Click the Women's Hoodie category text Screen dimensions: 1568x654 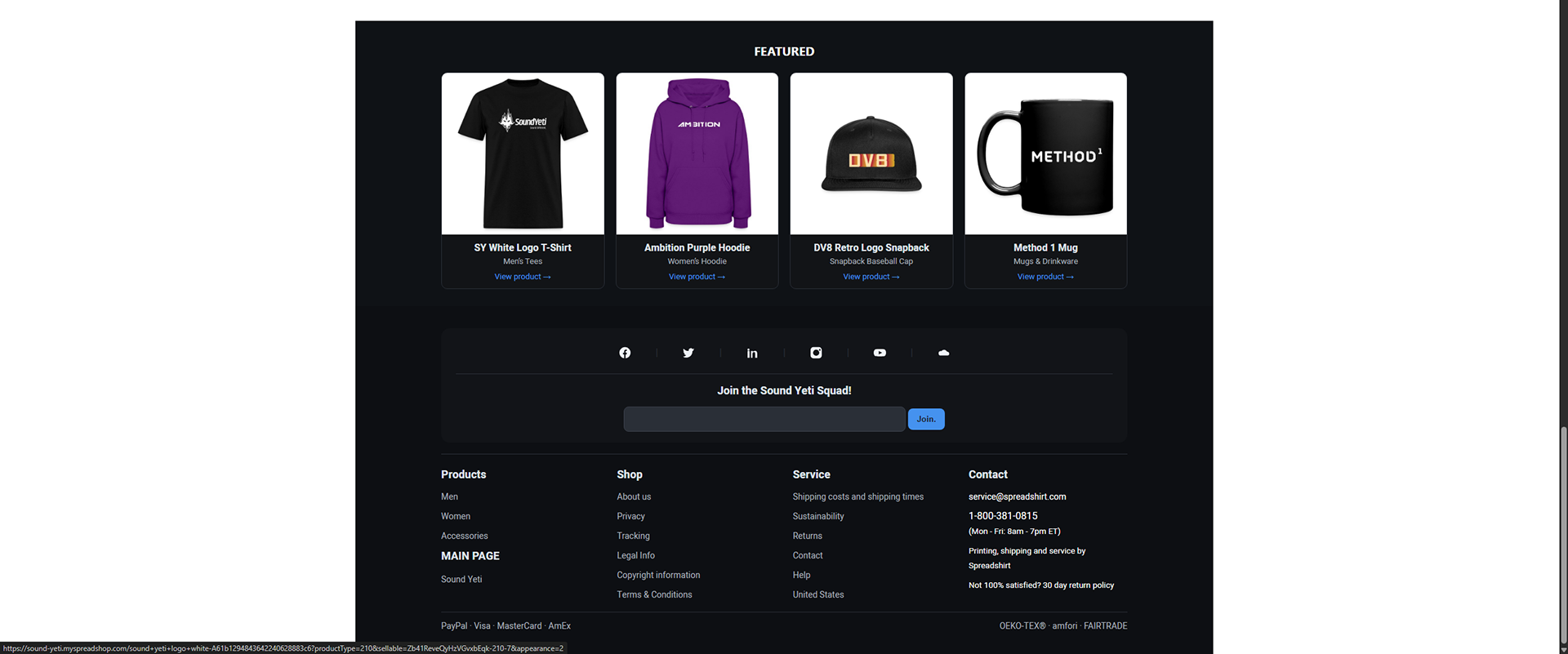tap(697, 261)
